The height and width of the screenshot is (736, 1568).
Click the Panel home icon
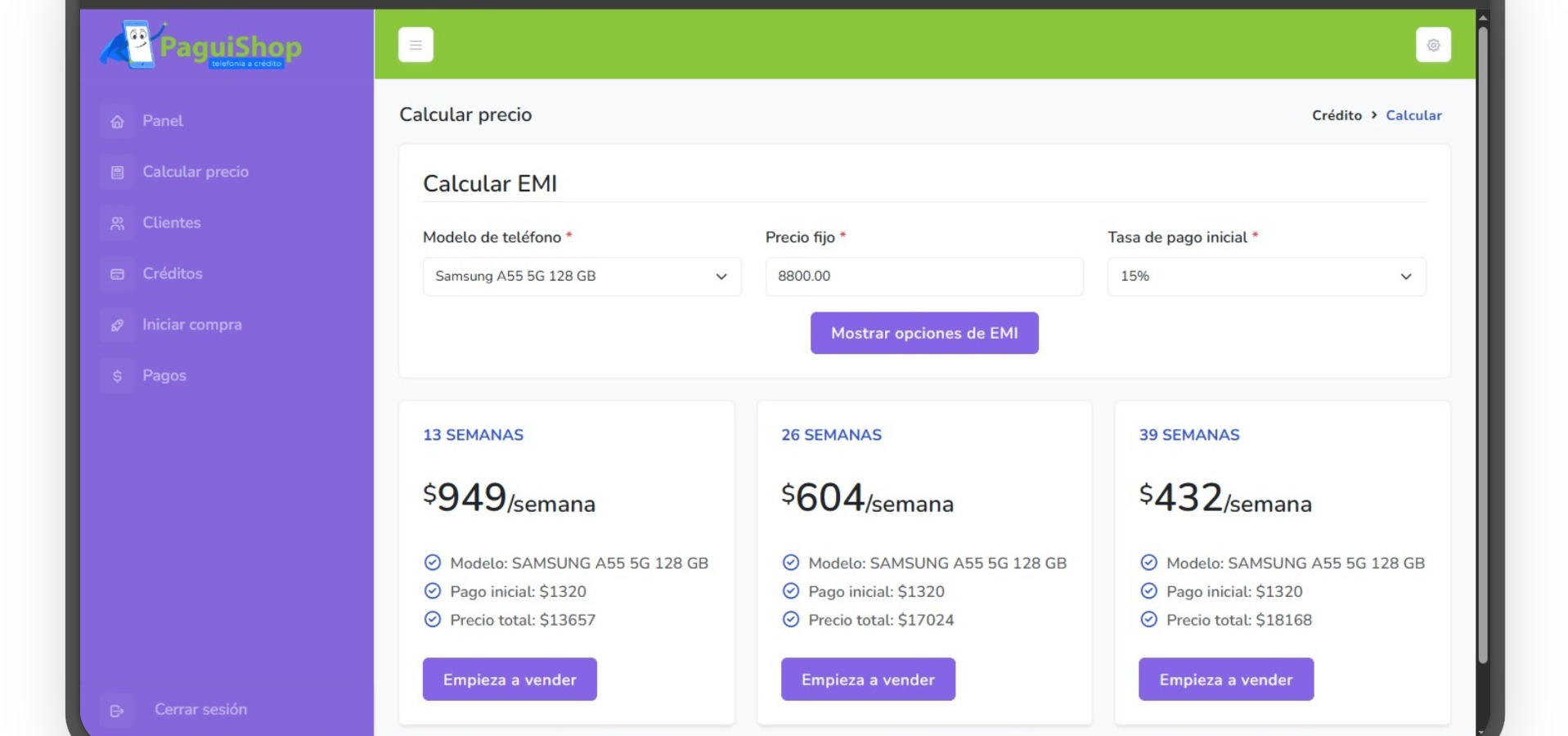click(118, 121)
